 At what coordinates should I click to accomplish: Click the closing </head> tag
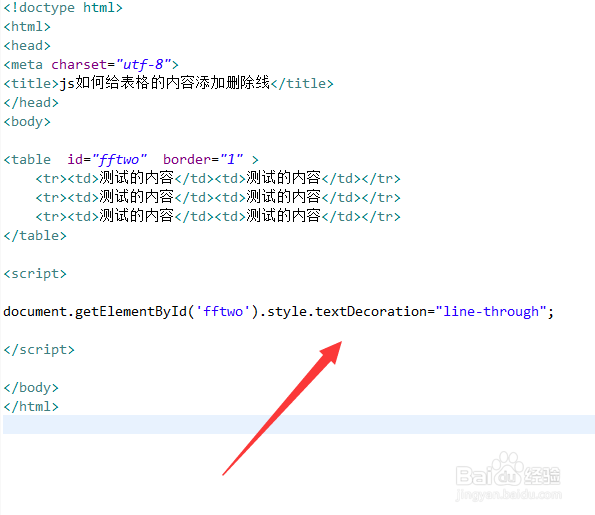click(x=31, y=103)
